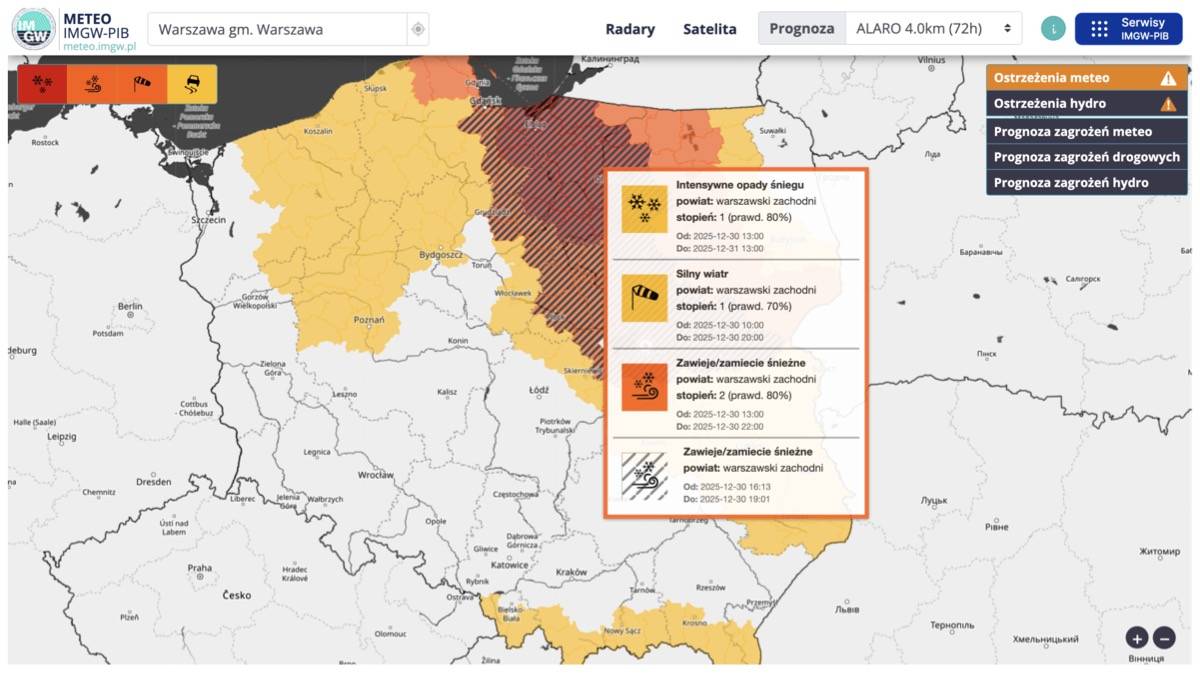This screenshot has height=674, width=1200.
Task: Open the Radary tab
Action: tap(630, 29)
